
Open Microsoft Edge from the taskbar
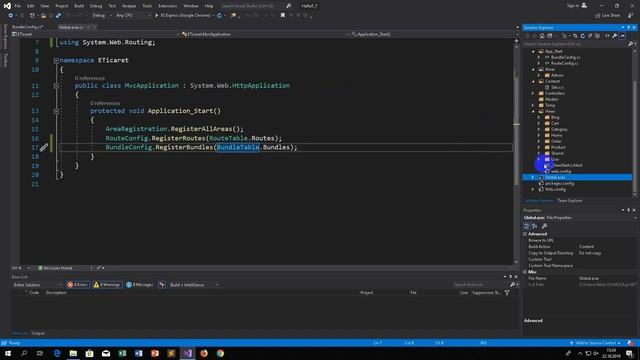click(57, 353)
